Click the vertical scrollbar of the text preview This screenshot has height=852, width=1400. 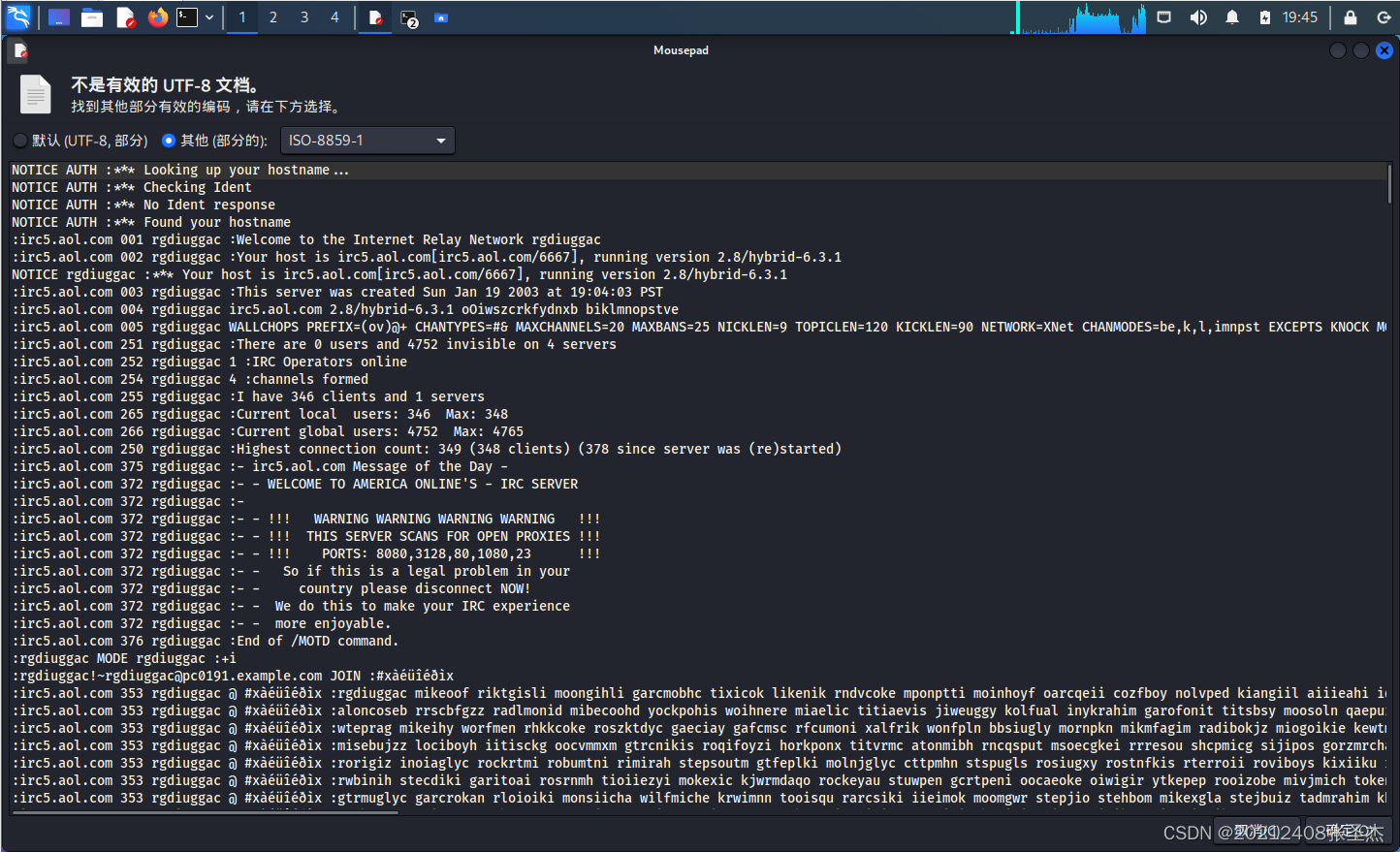(1389, 184)
